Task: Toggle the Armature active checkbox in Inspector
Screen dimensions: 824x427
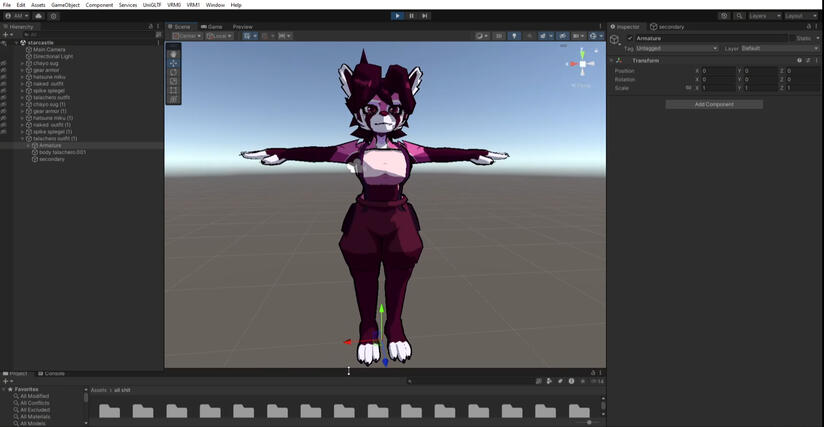Action: (629, 38)
